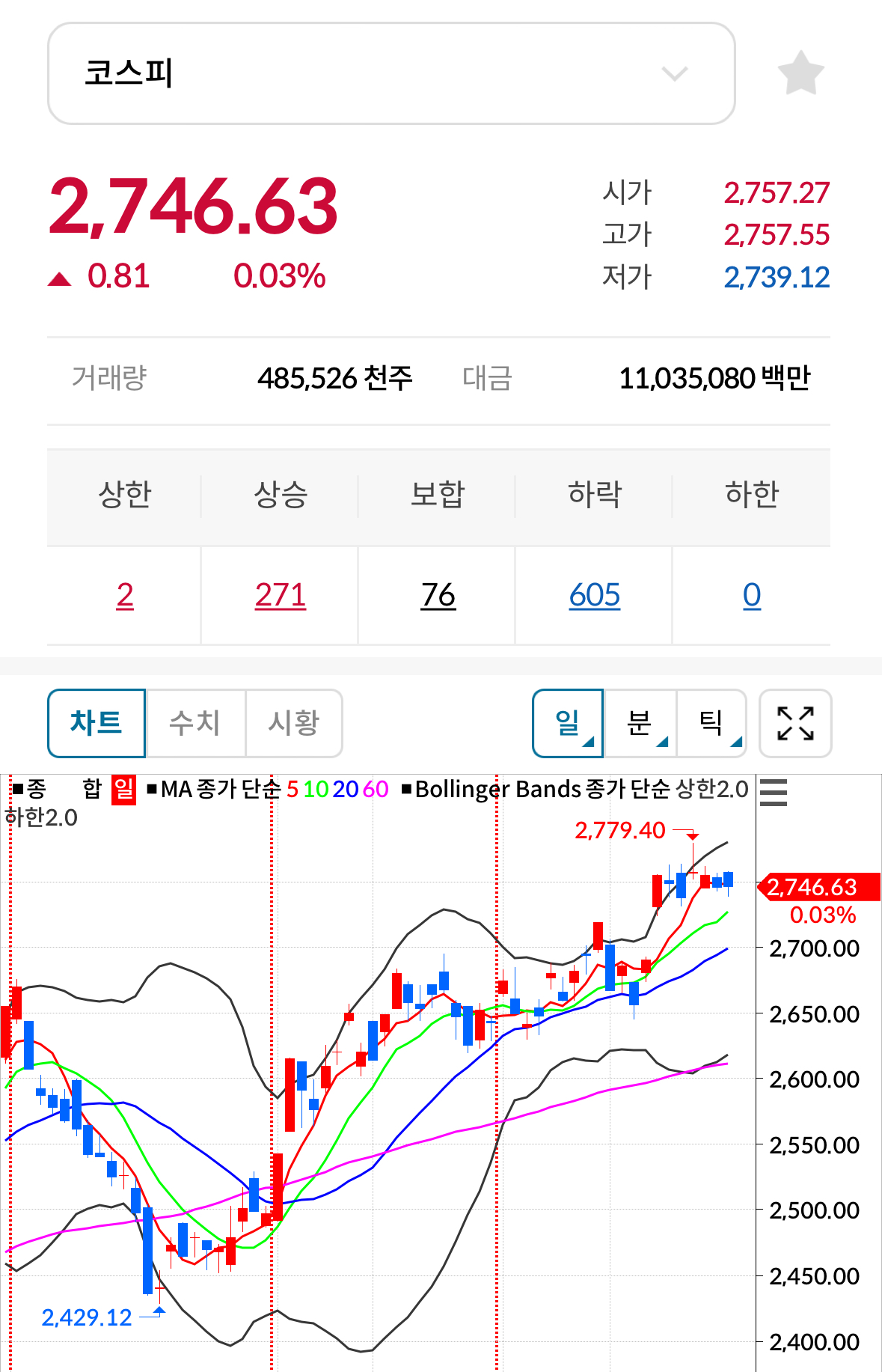
Task: Click the change percent 0.03% under price
Action: click(x=280, y=276)
